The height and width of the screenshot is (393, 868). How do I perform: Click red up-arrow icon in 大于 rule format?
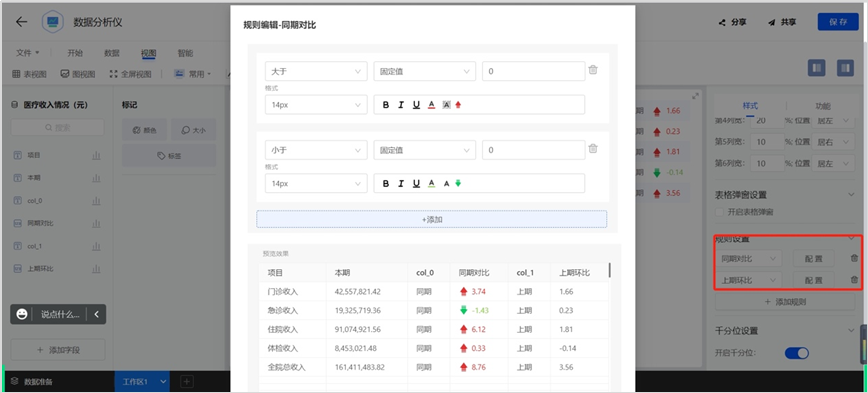[458, 105]
